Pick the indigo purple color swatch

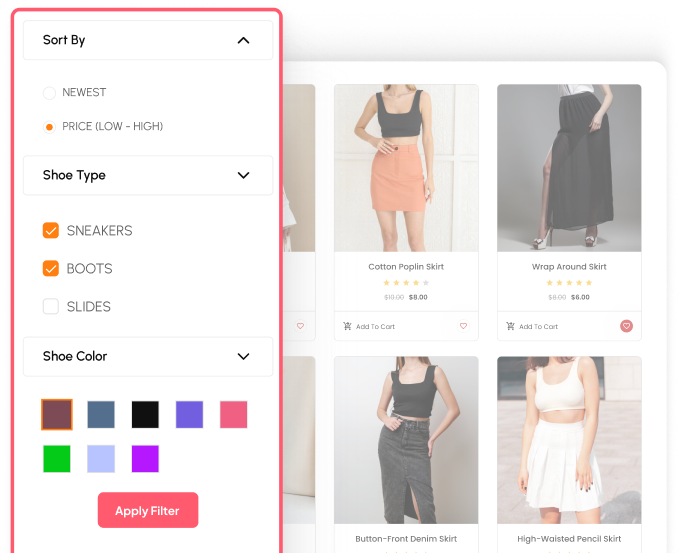point(189,414)
